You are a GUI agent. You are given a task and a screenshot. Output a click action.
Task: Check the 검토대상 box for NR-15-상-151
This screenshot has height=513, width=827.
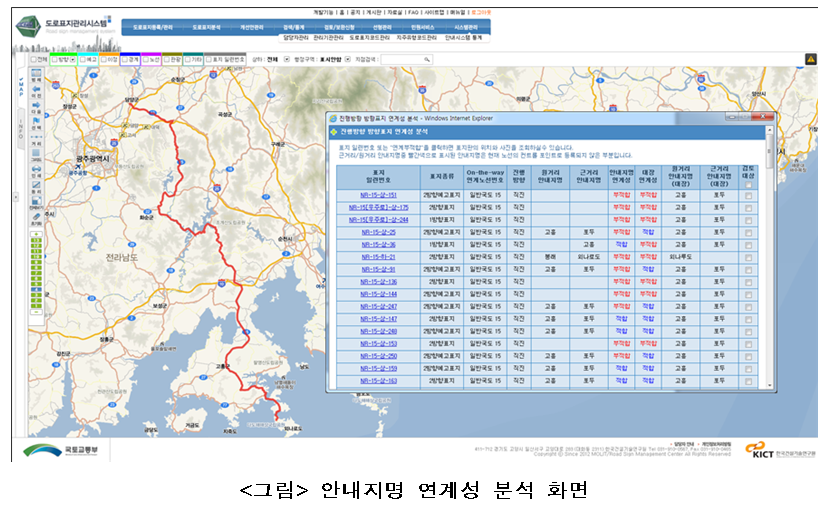pyautogui.click(x=748, y=196)
